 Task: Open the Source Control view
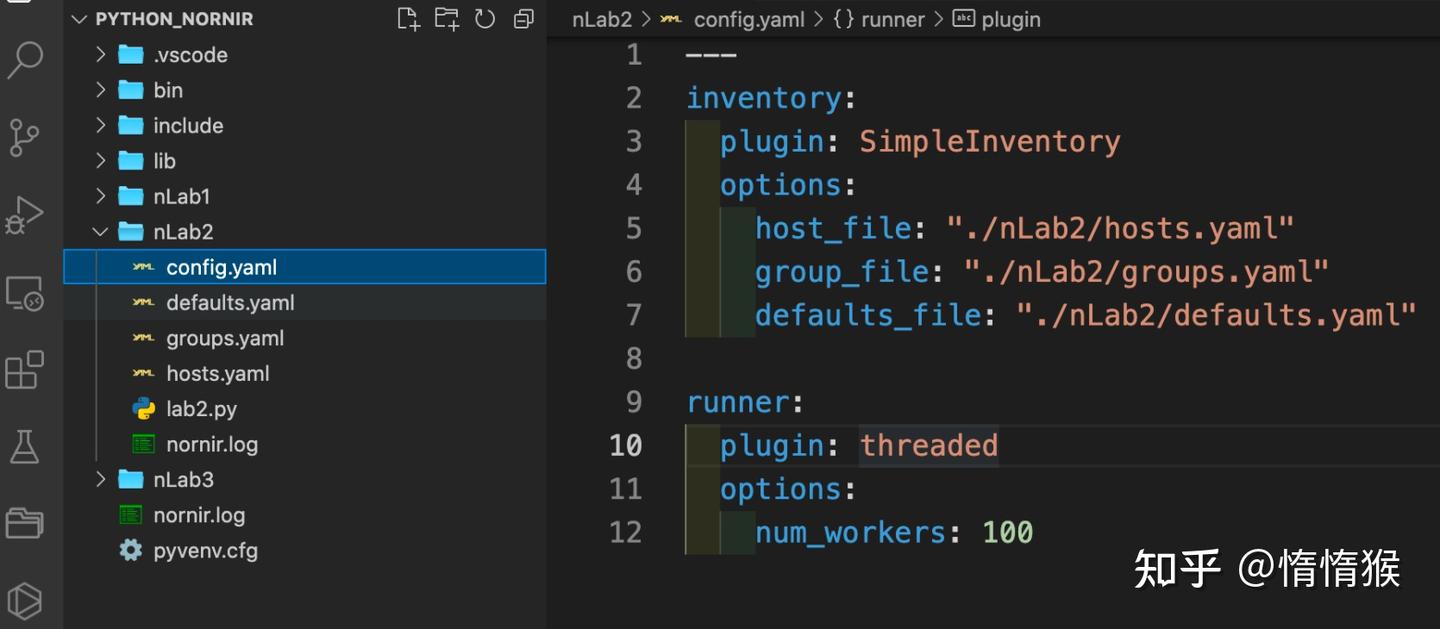click(x=25, y=137)
